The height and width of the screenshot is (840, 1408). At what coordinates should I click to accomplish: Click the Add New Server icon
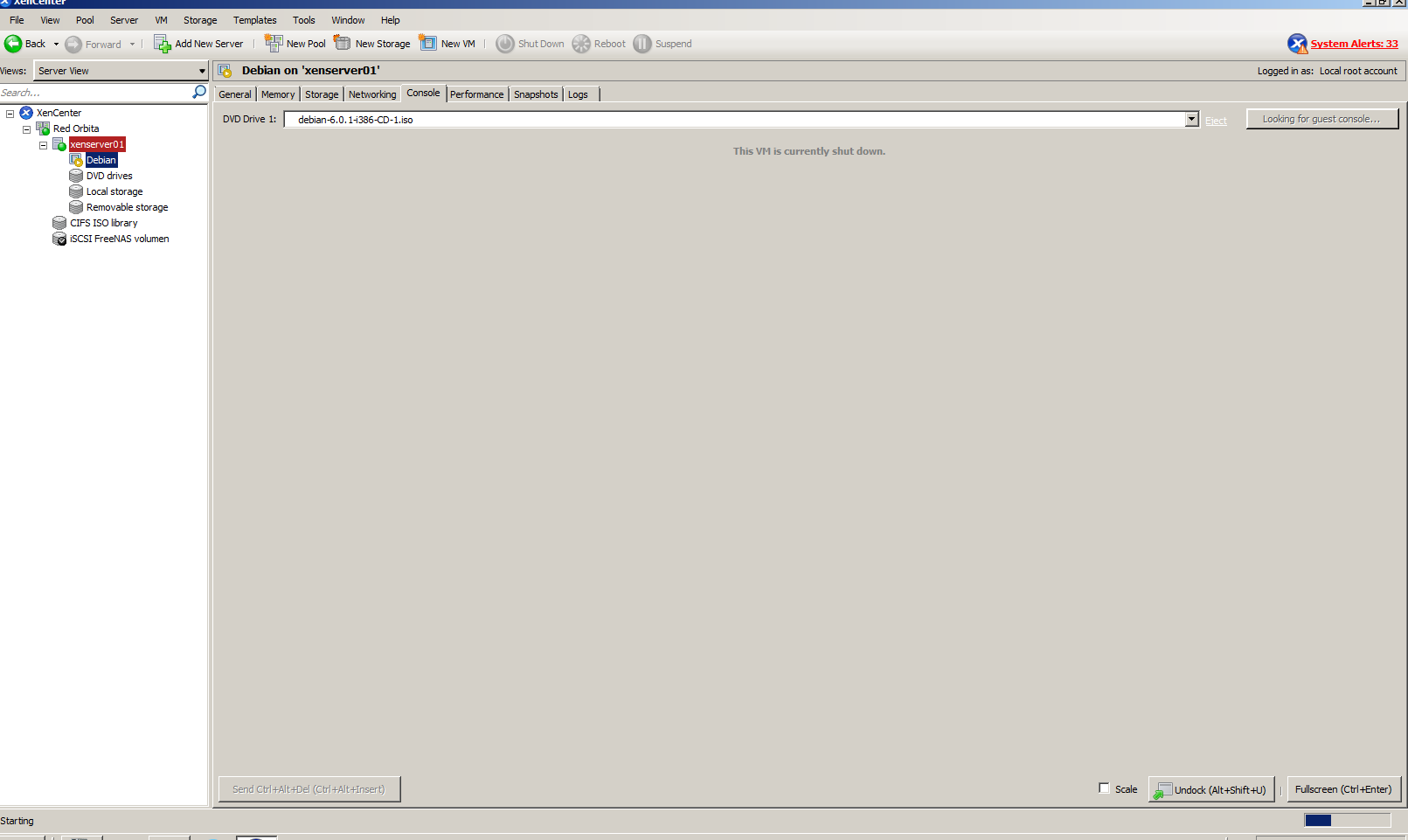163,44
